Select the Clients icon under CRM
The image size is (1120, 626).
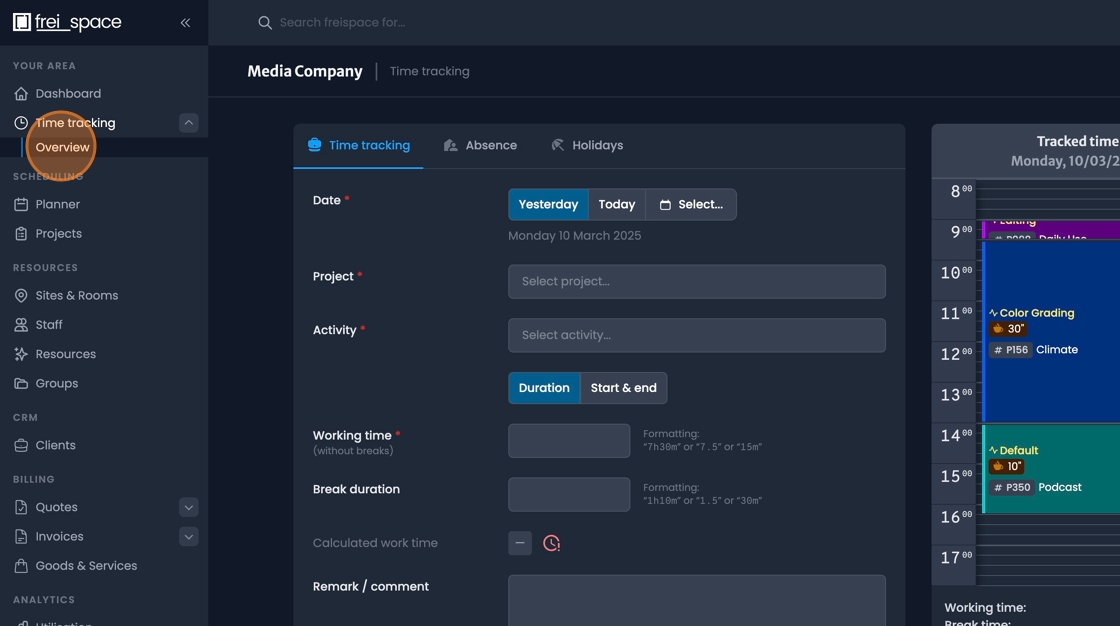23,445
